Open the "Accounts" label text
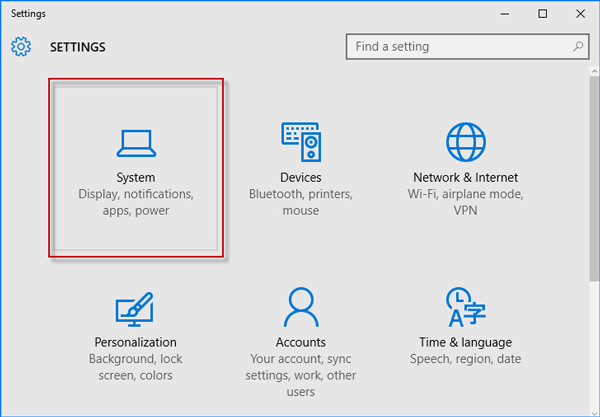 [300, 342]
